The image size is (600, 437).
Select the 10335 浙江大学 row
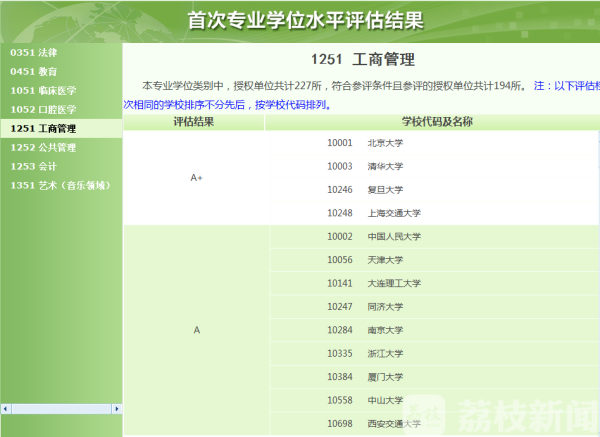[x=434, y=353]
